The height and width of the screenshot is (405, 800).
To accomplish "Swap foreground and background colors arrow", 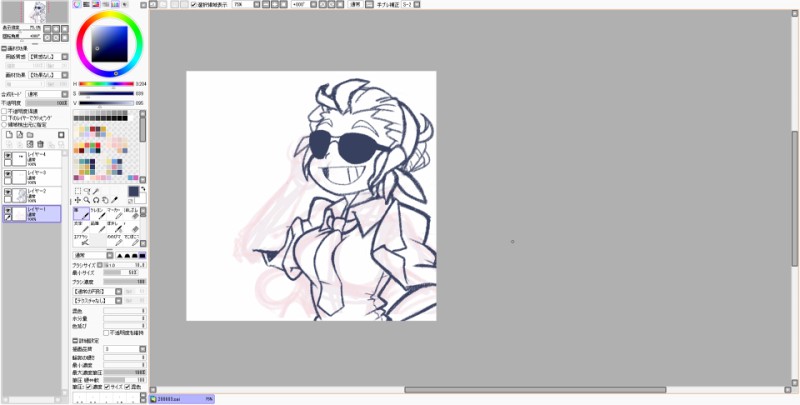I will tap(143, 189).
